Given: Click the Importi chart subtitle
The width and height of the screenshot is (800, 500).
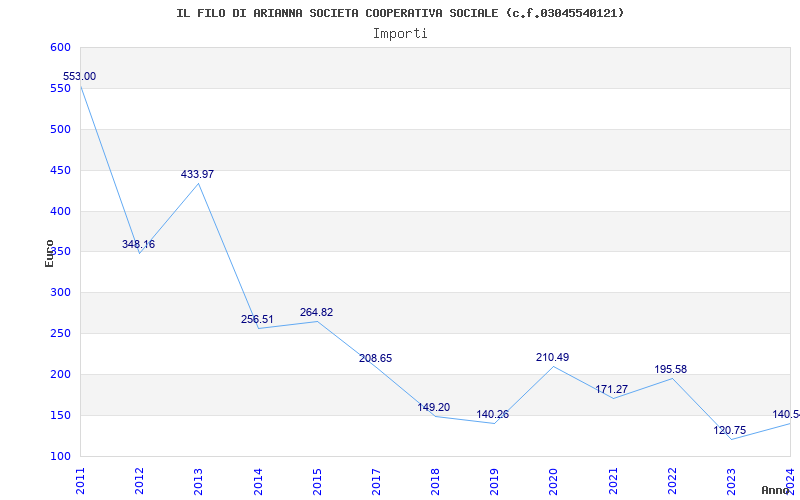Looking at the screenshot, I should pyautogui.click(x=400, y=34).
